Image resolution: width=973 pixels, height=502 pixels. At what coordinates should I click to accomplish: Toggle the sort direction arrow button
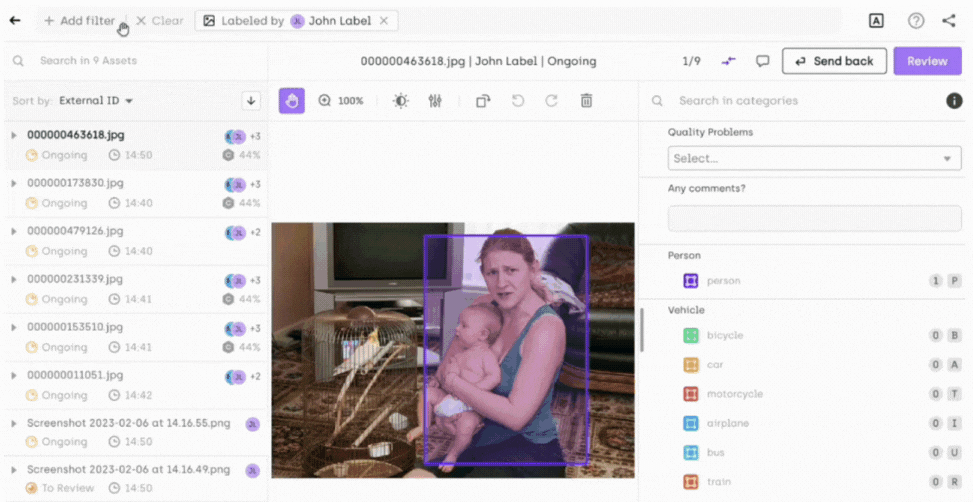coord(251,101)
